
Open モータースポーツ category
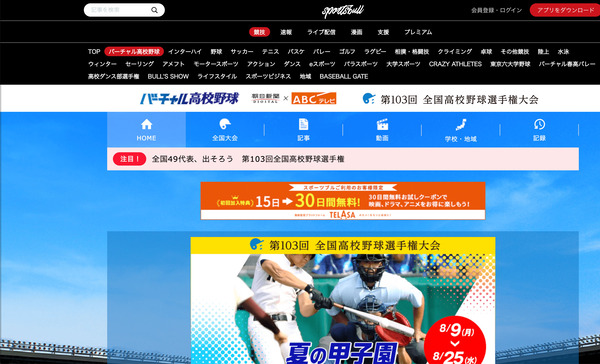point(216,64)
